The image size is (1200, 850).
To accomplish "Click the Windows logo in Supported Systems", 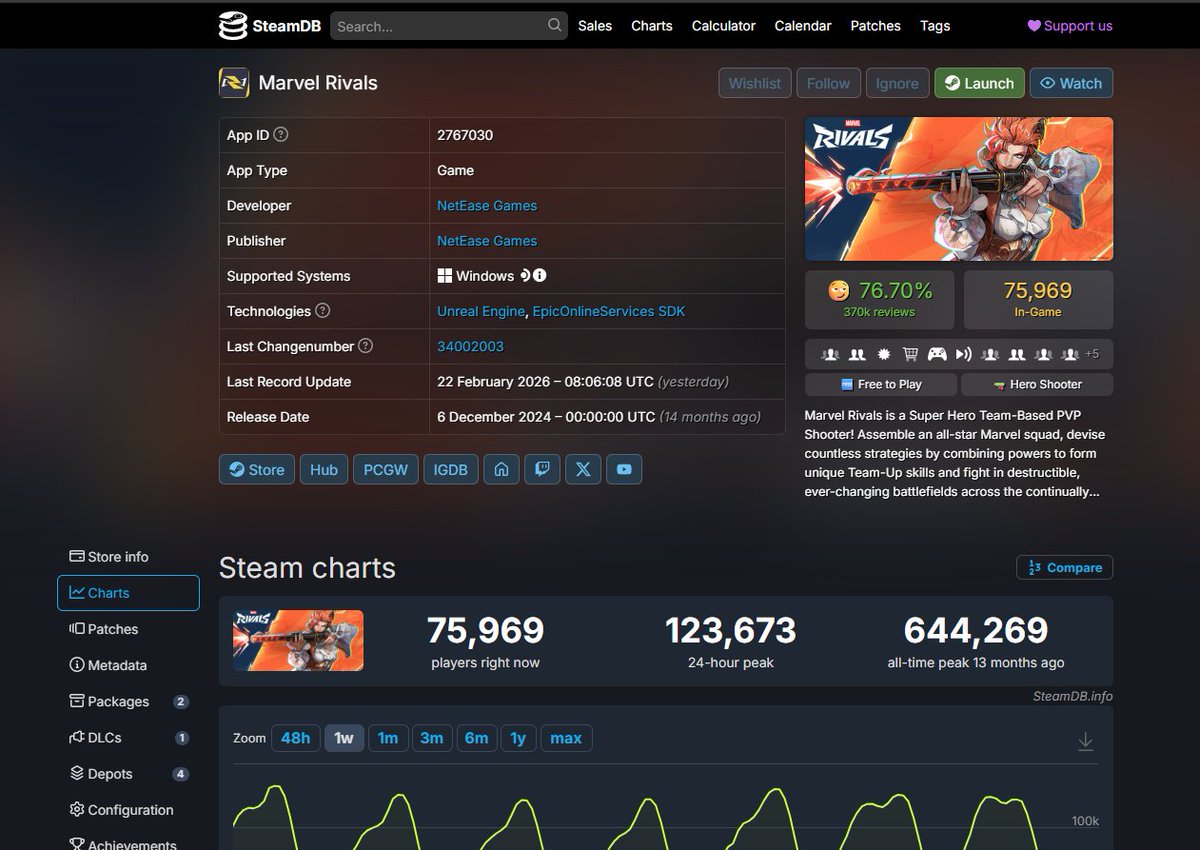I will pyautogui.click(x=445, y=276).
